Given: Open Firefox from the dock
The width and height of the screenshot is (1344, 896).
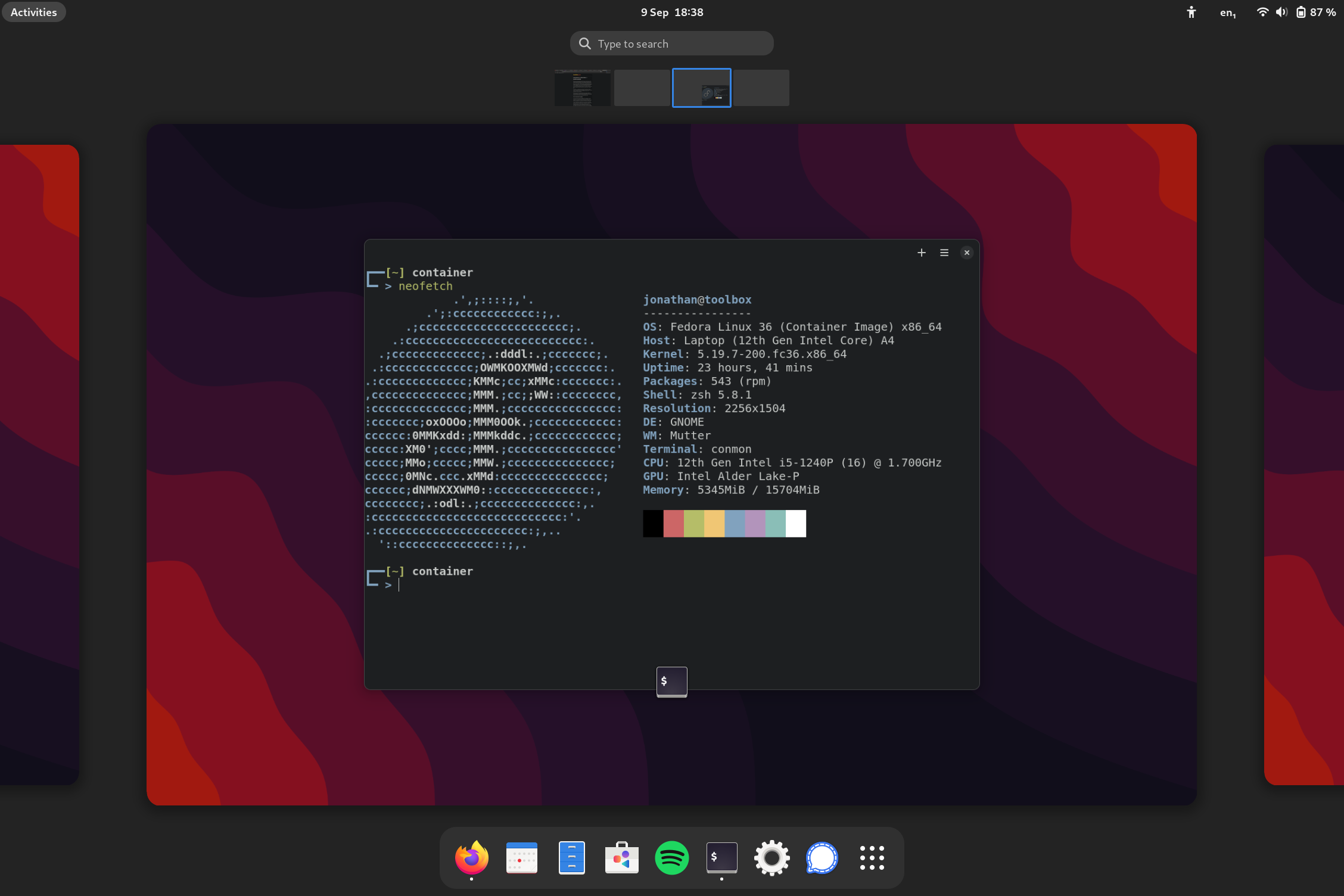Looking at the screenshot, I should [x=471, y=858].
